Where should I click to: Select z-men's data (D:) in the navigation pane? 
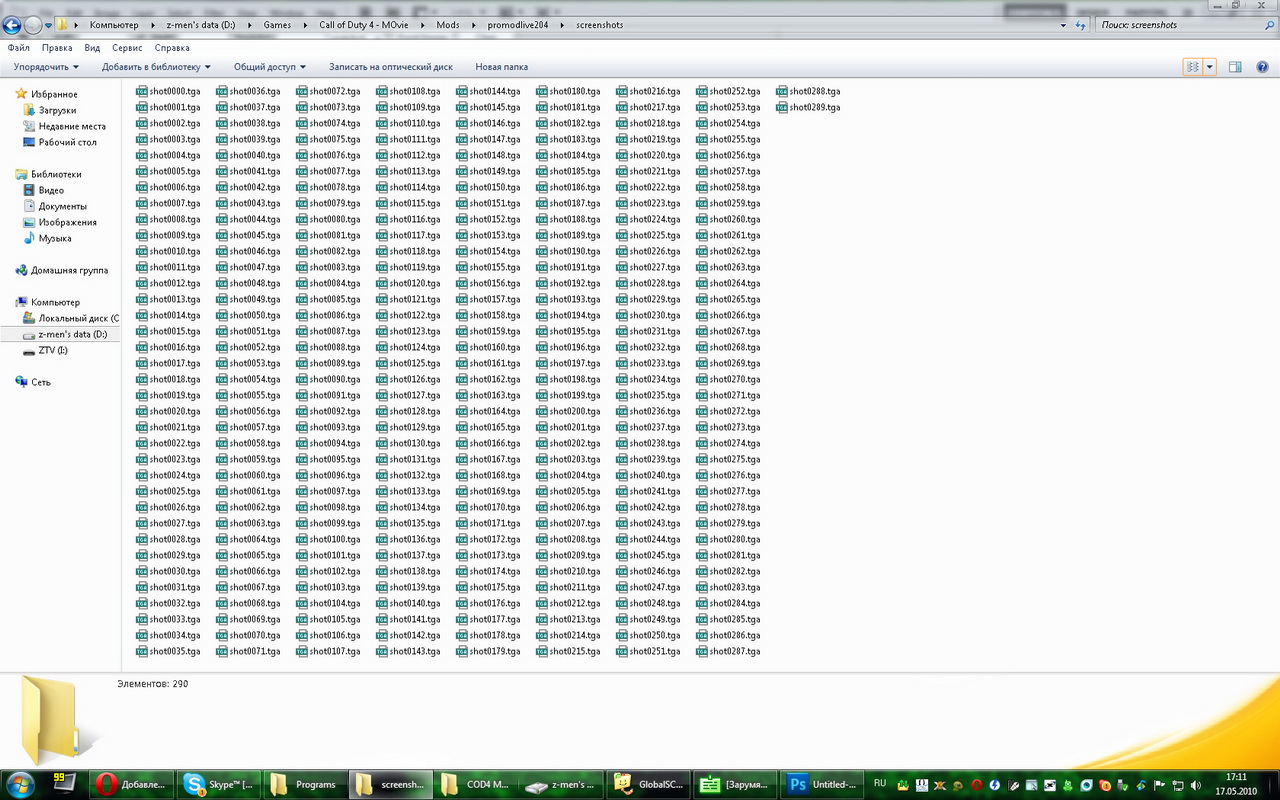point(72,334)
